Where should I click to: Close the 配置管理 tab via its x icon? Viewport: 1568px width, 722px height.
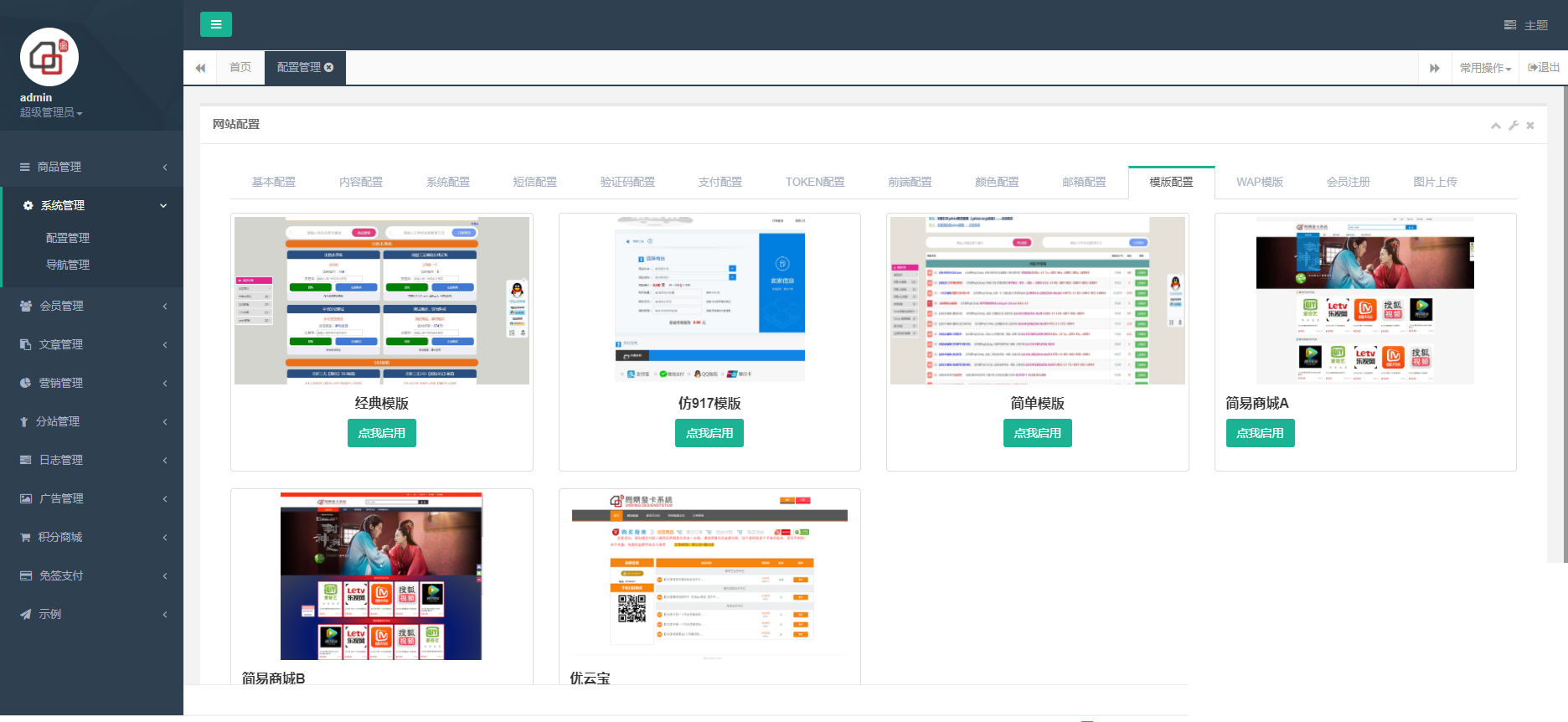click(329, 67)
